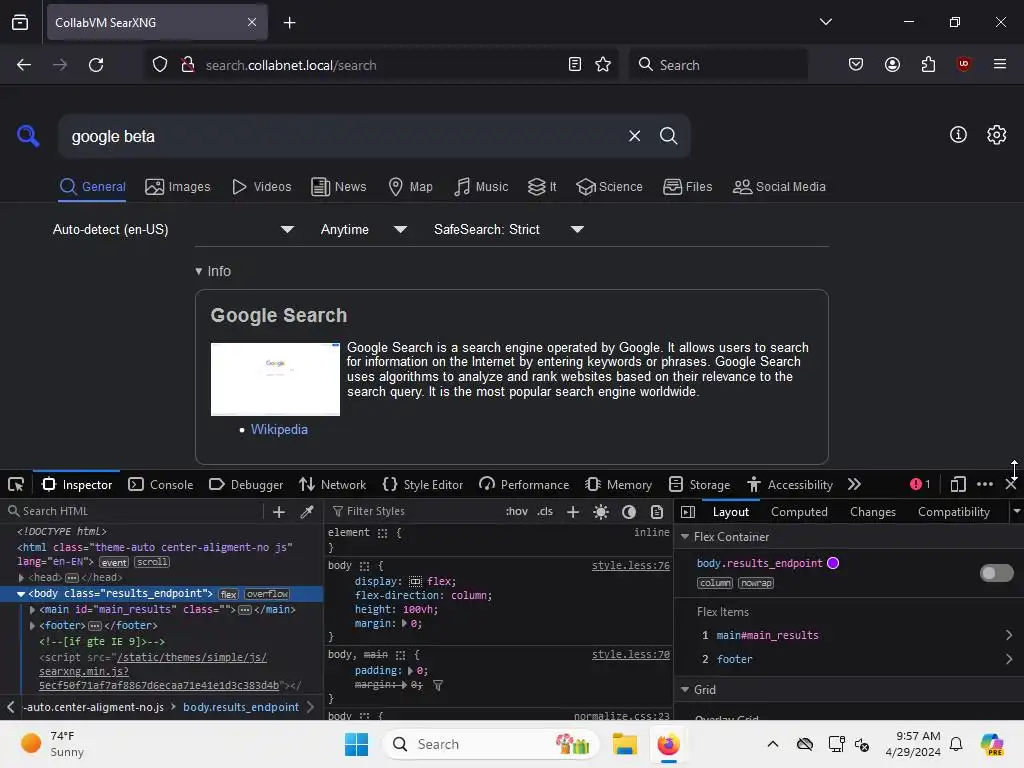The height and width of the screenshot is (768, 1024).
Task: Pick a color with the eyedropper icon
Action: [x=306, y=512]
